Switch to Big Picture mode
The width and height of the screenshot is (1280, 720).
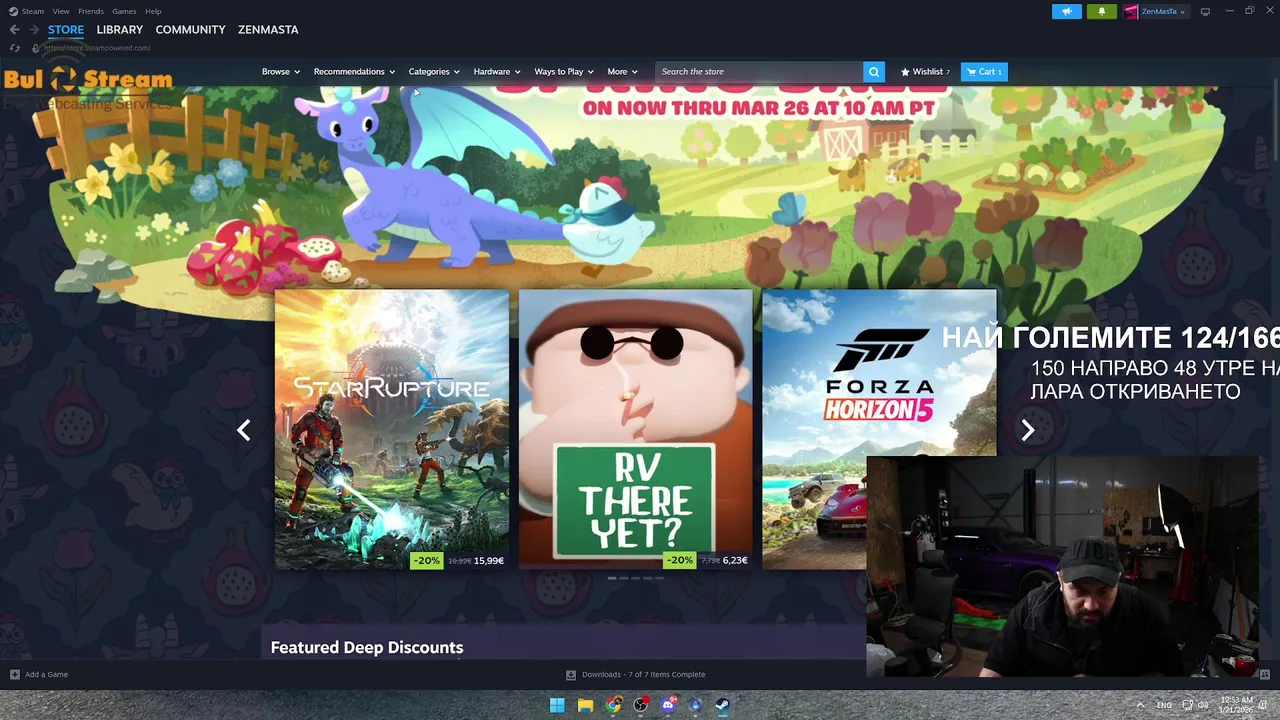[x=1205, y=11]
